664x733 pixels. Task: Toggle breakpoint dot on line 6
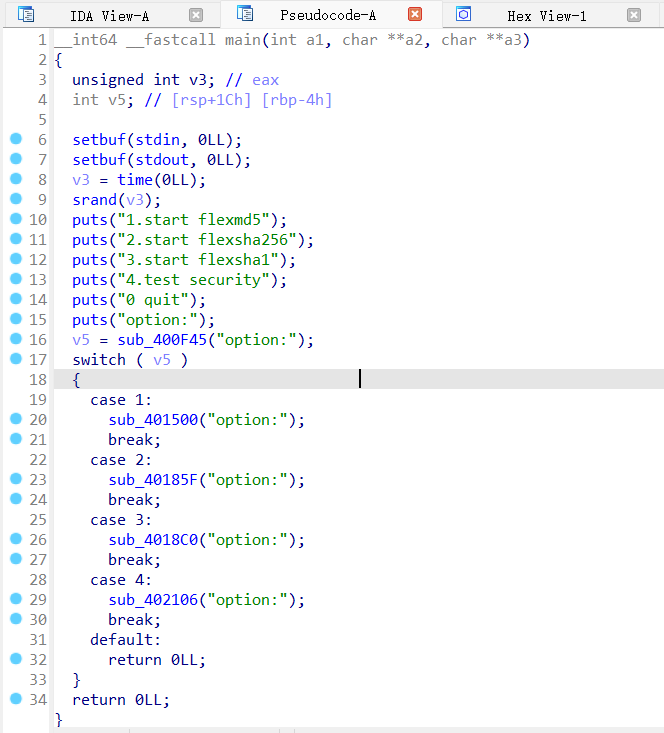pos(15,139)
